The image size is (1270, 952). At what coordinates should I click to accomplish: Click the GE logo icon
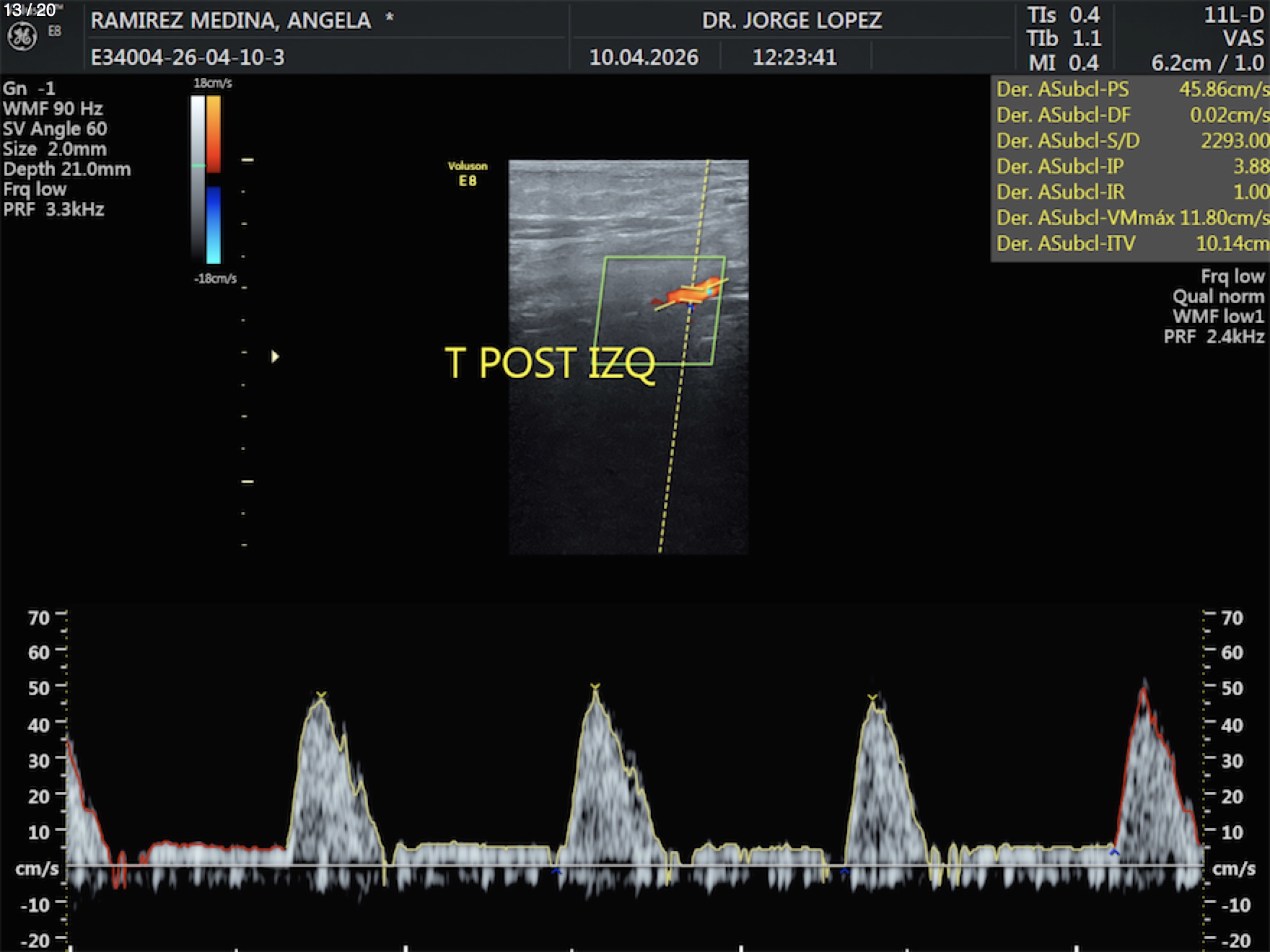[22, 37]
